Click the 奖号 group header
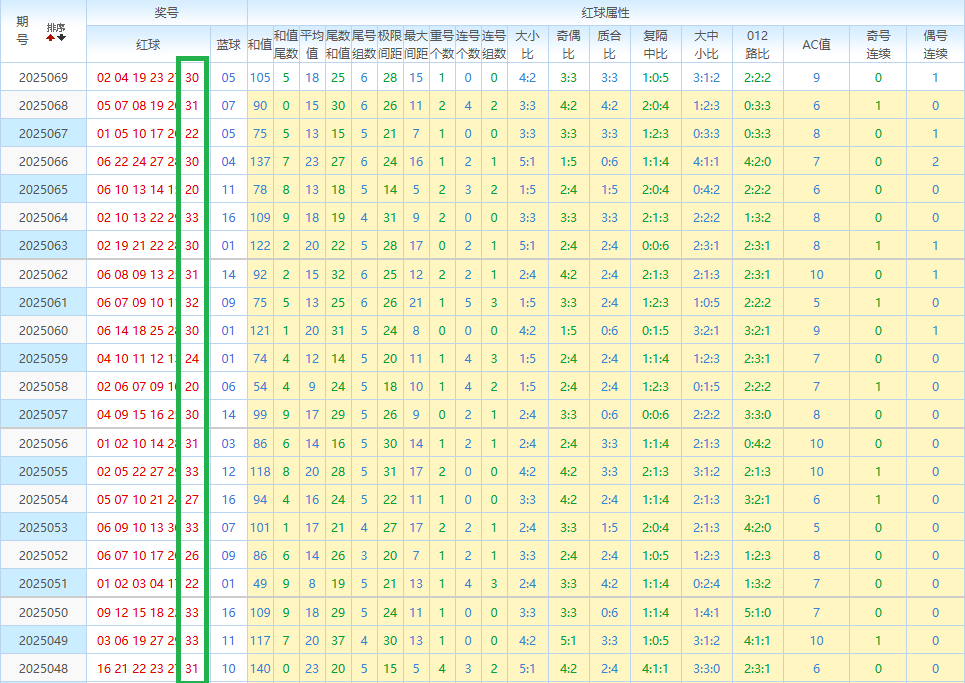Image resolution: width=965 pixels, height=683 pixels. click(x=167, y=13)
